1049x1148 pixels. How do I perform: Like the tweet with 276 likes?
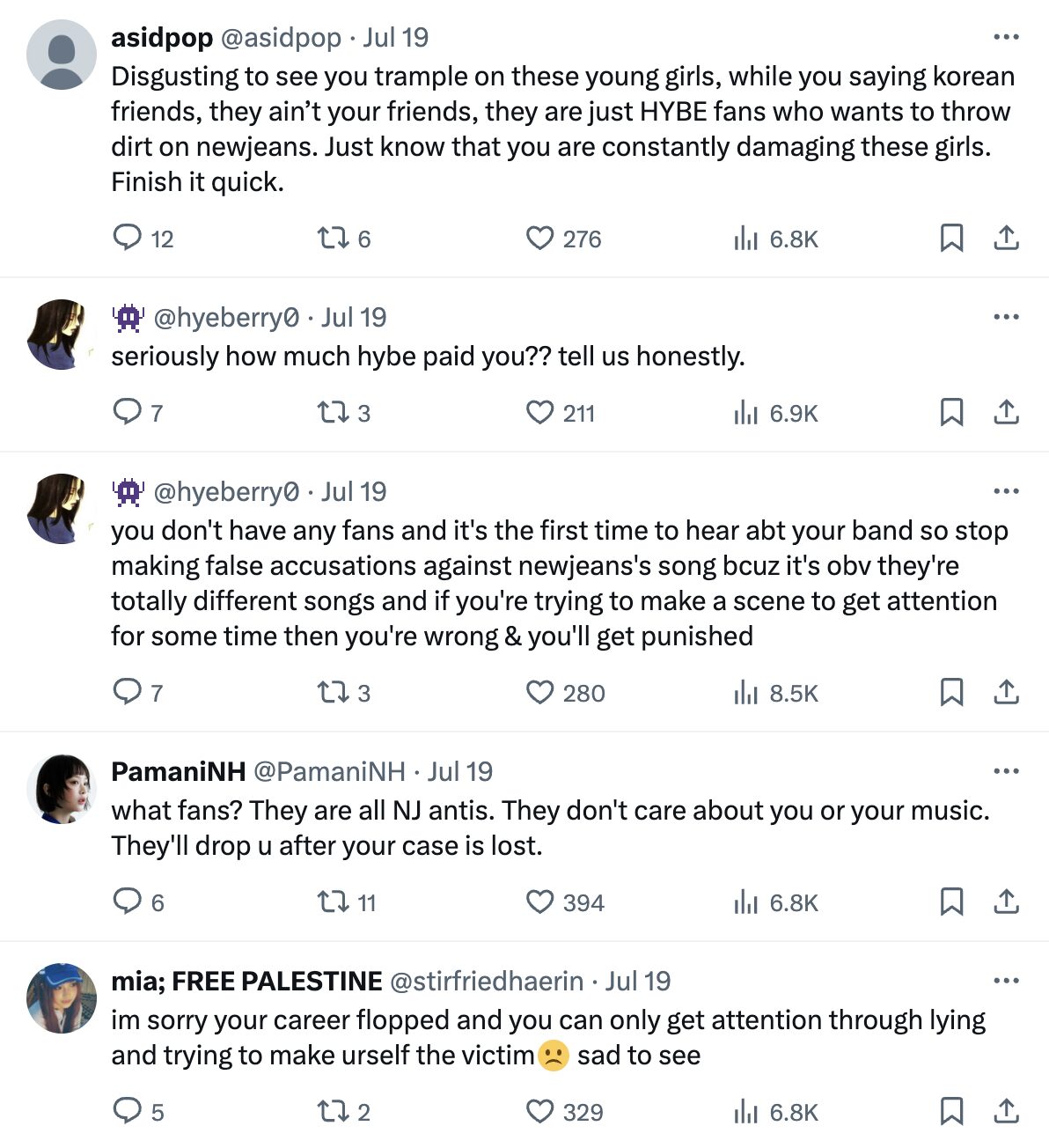(539, 238)
